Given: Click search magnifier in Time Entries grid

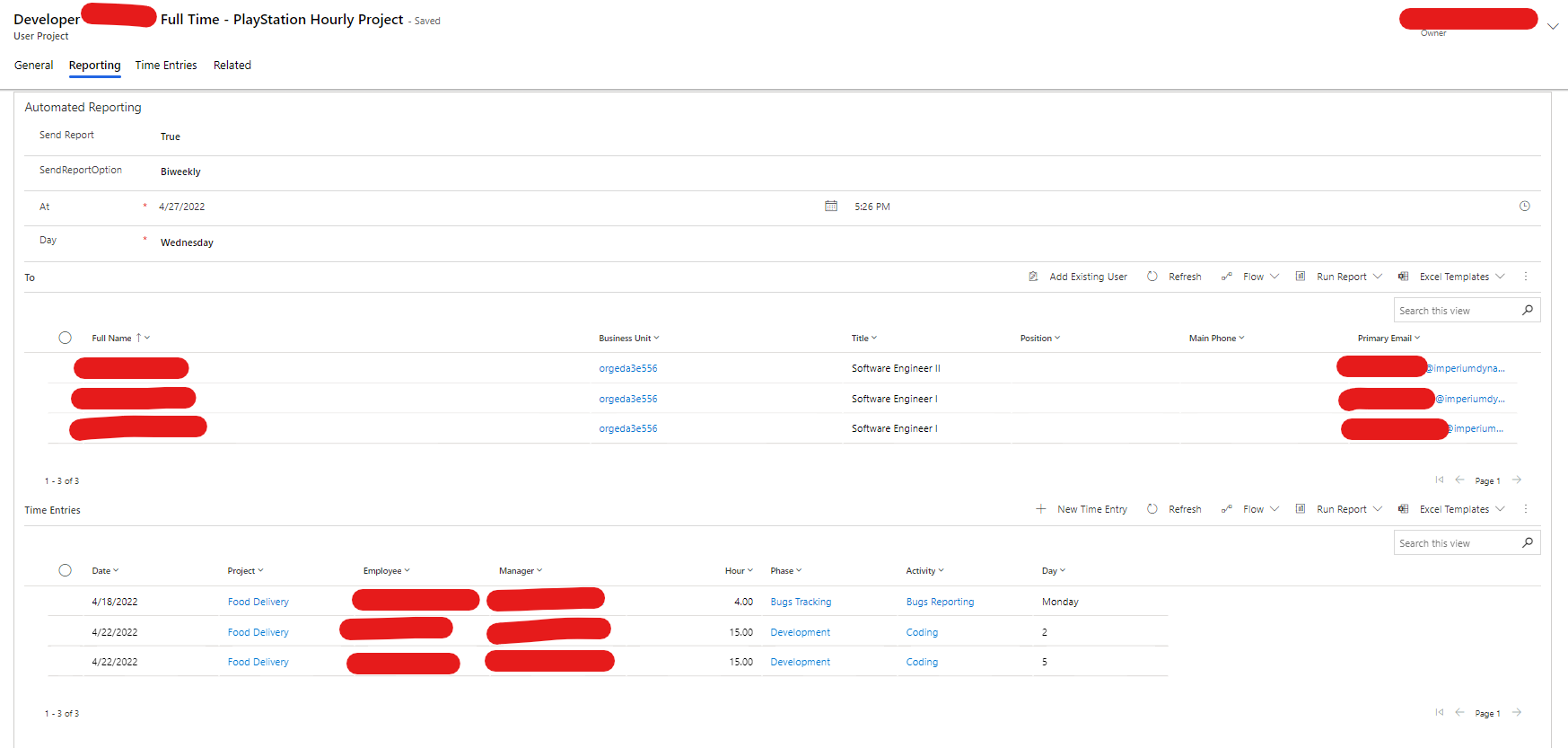Looking at the screenshot, I should (1528, 542).
